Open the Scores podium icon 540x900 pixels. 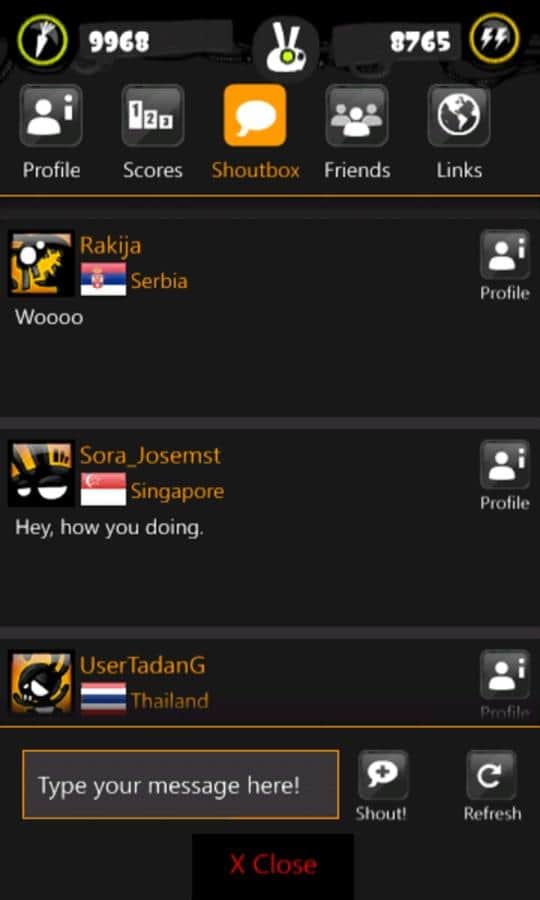(x=153, y=115)
